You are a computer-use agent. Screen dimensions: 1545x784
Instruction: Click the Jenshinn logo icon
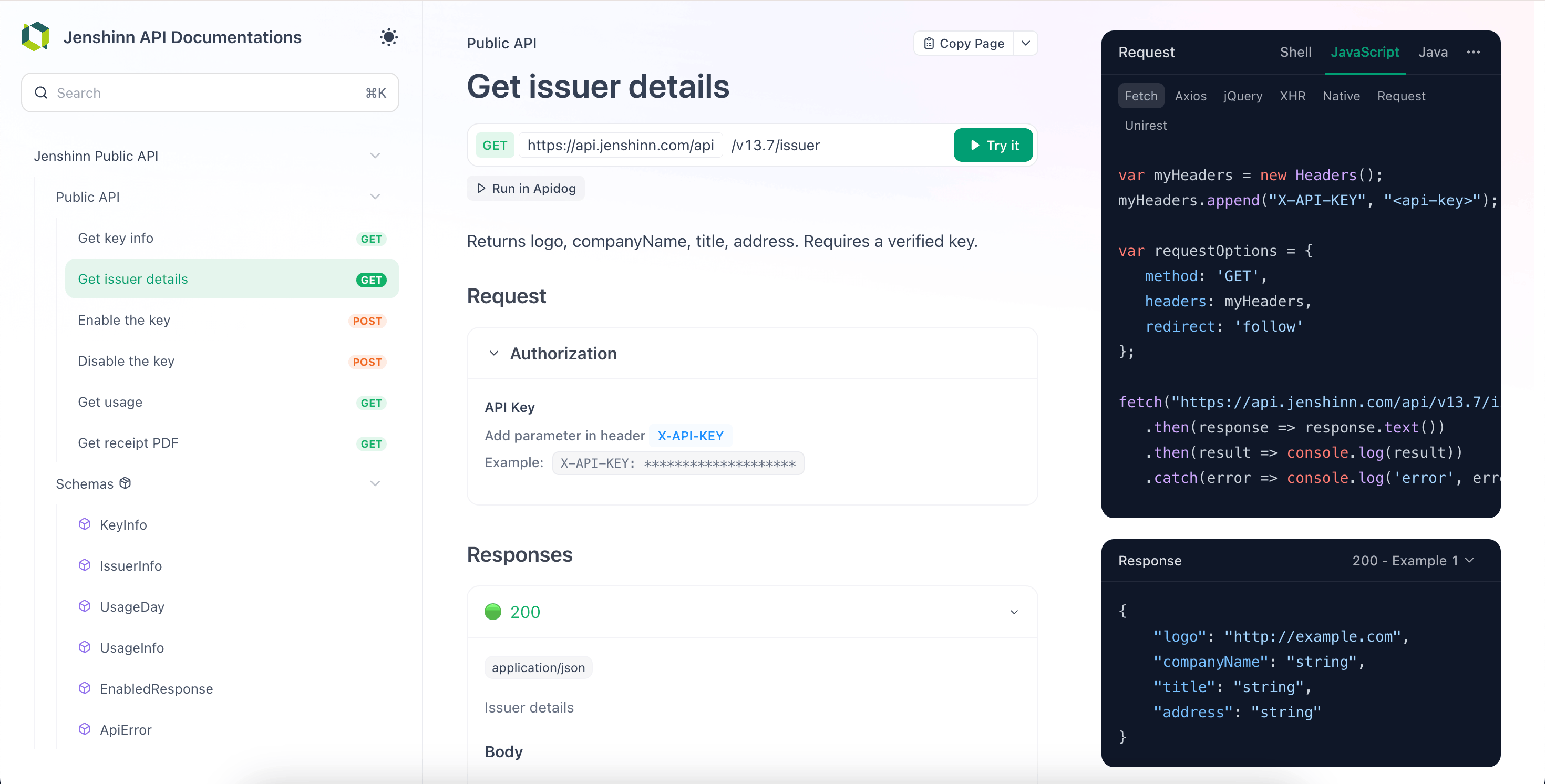35,37
